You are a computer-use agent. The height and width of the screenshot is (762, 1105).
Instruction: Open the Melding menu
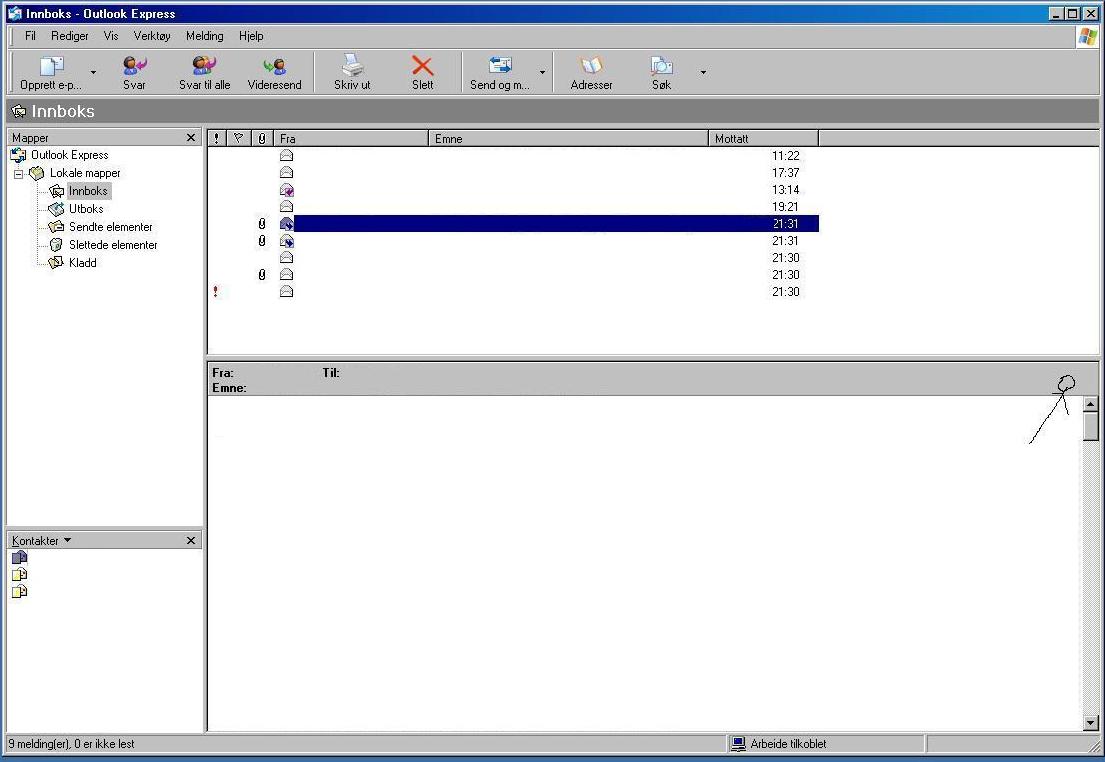pyautogui.click(x=204, y=36)
